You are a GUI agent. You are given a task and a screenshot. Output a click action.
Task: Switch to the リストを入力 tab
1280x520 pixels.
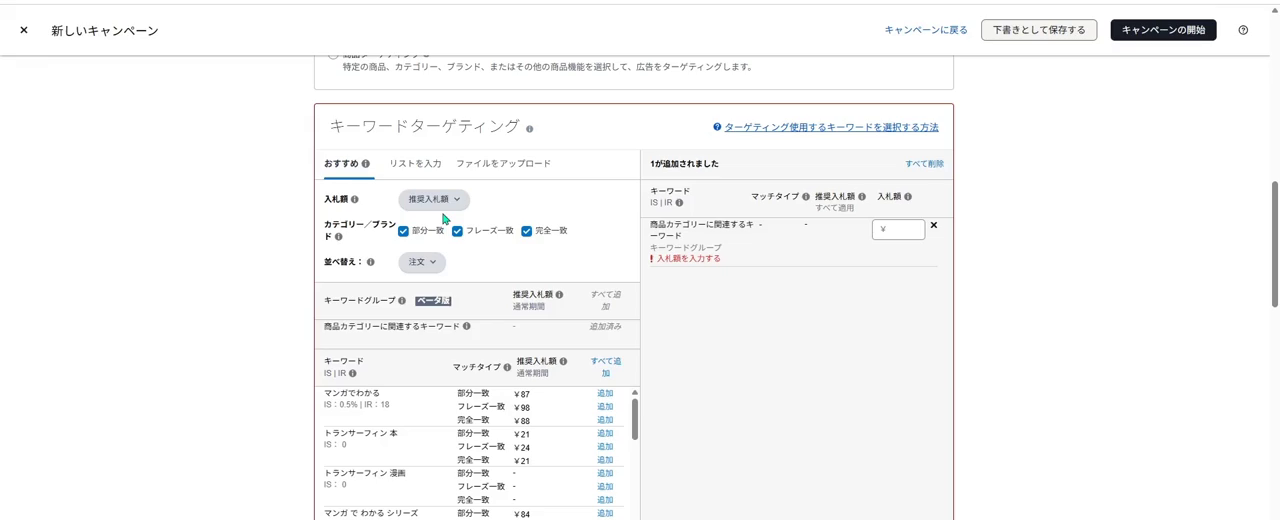click(415, 164)
